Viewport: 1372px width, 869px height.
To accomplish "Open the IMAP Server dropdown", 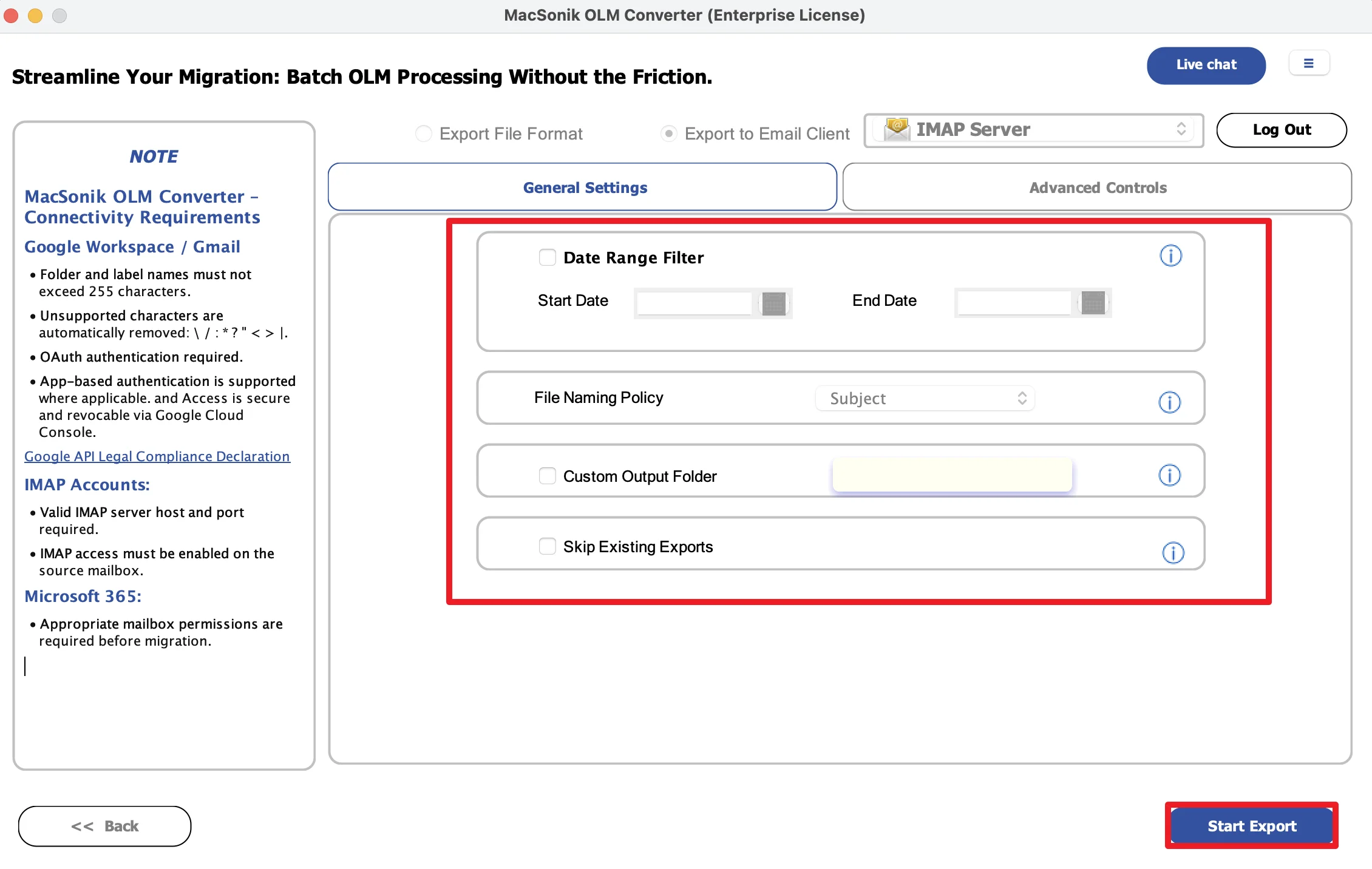I will tap(1033, 130).
